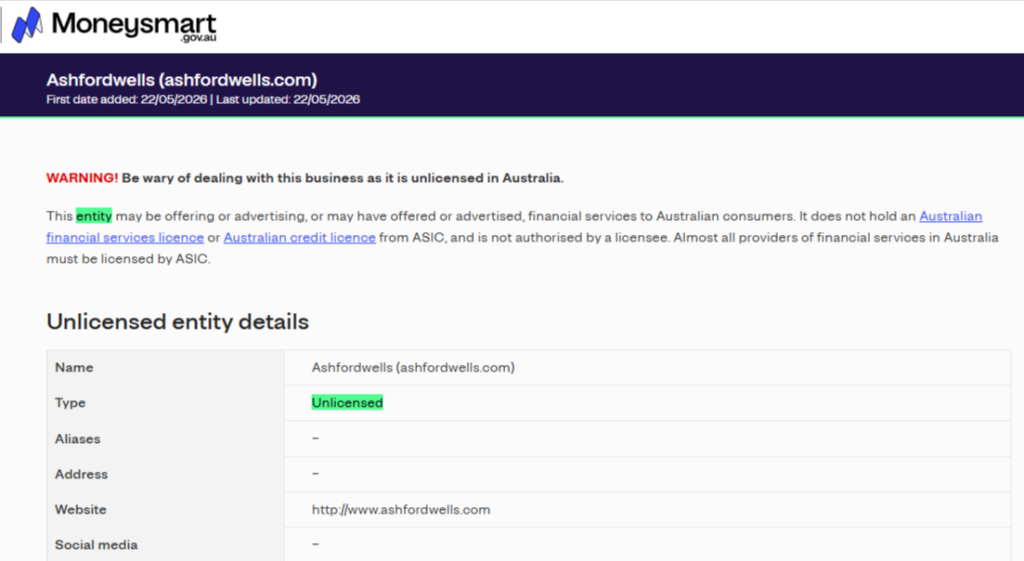Click the First date added 22/05/2026 text
This screenshot has height=561, width=1024.
127,99
